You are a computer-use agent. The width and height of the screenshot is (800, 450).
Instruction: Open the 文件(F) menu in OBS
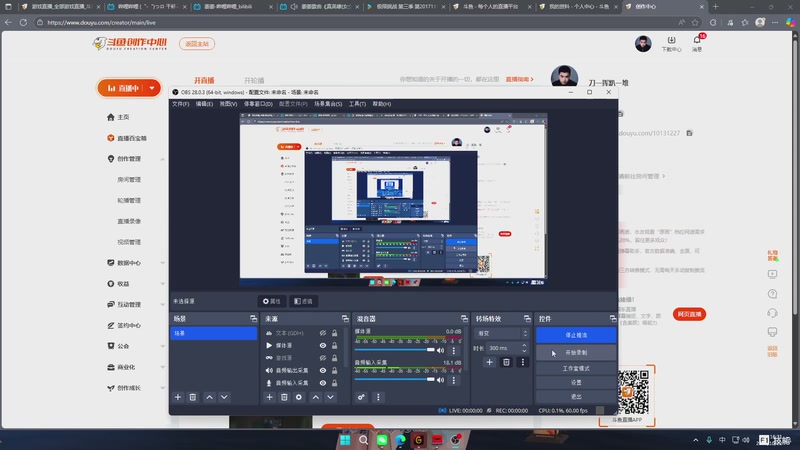point(181,104)
